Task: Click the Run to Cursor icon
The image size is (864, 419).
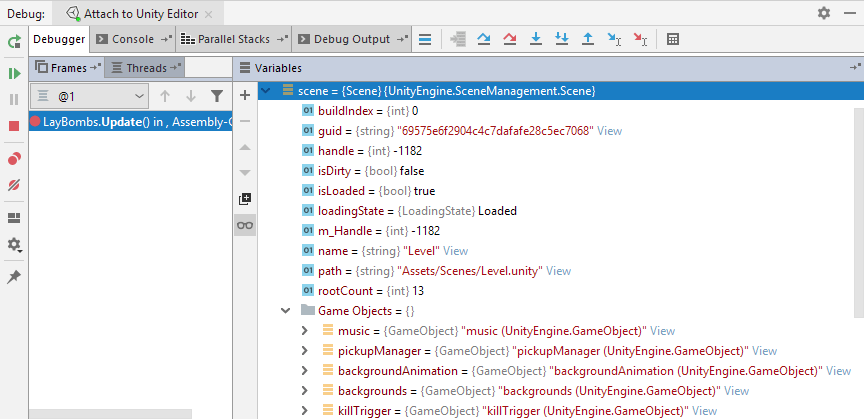Action: 614,39
